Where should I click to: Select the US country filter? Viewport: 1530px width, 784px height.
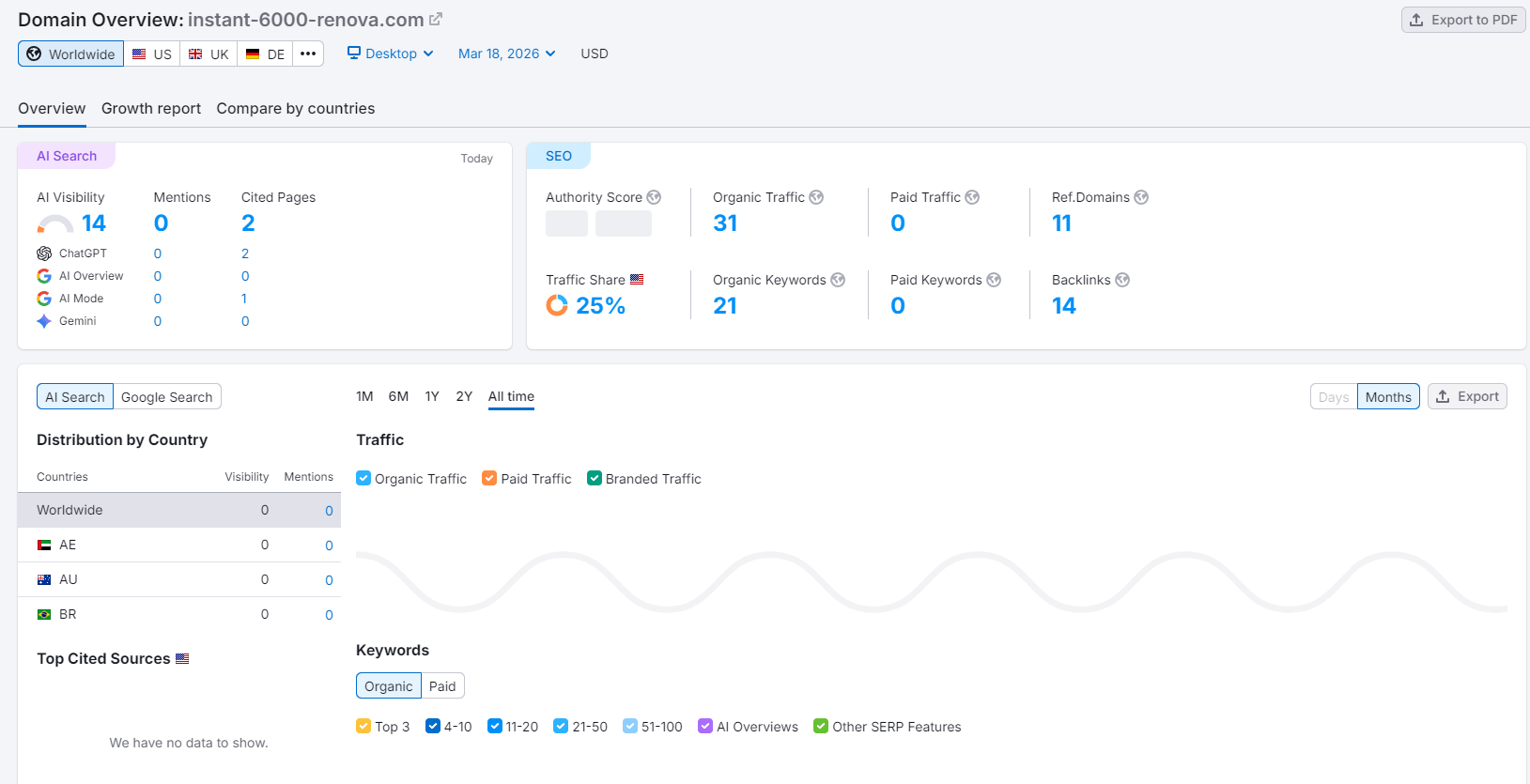click(x=152, y=54)
